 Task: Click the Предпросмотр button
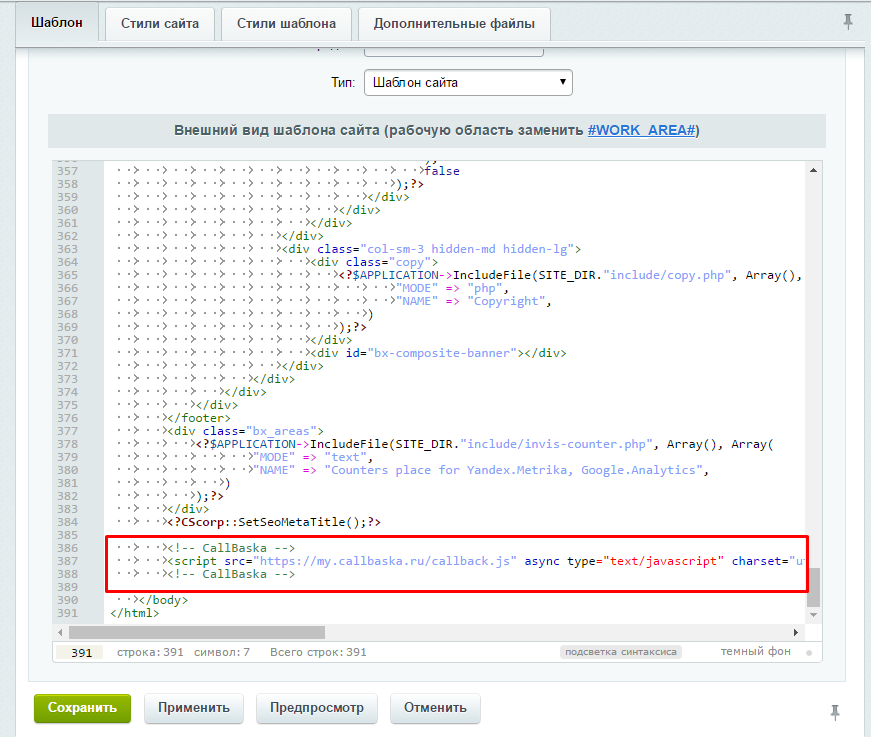[x=317, y=708]
